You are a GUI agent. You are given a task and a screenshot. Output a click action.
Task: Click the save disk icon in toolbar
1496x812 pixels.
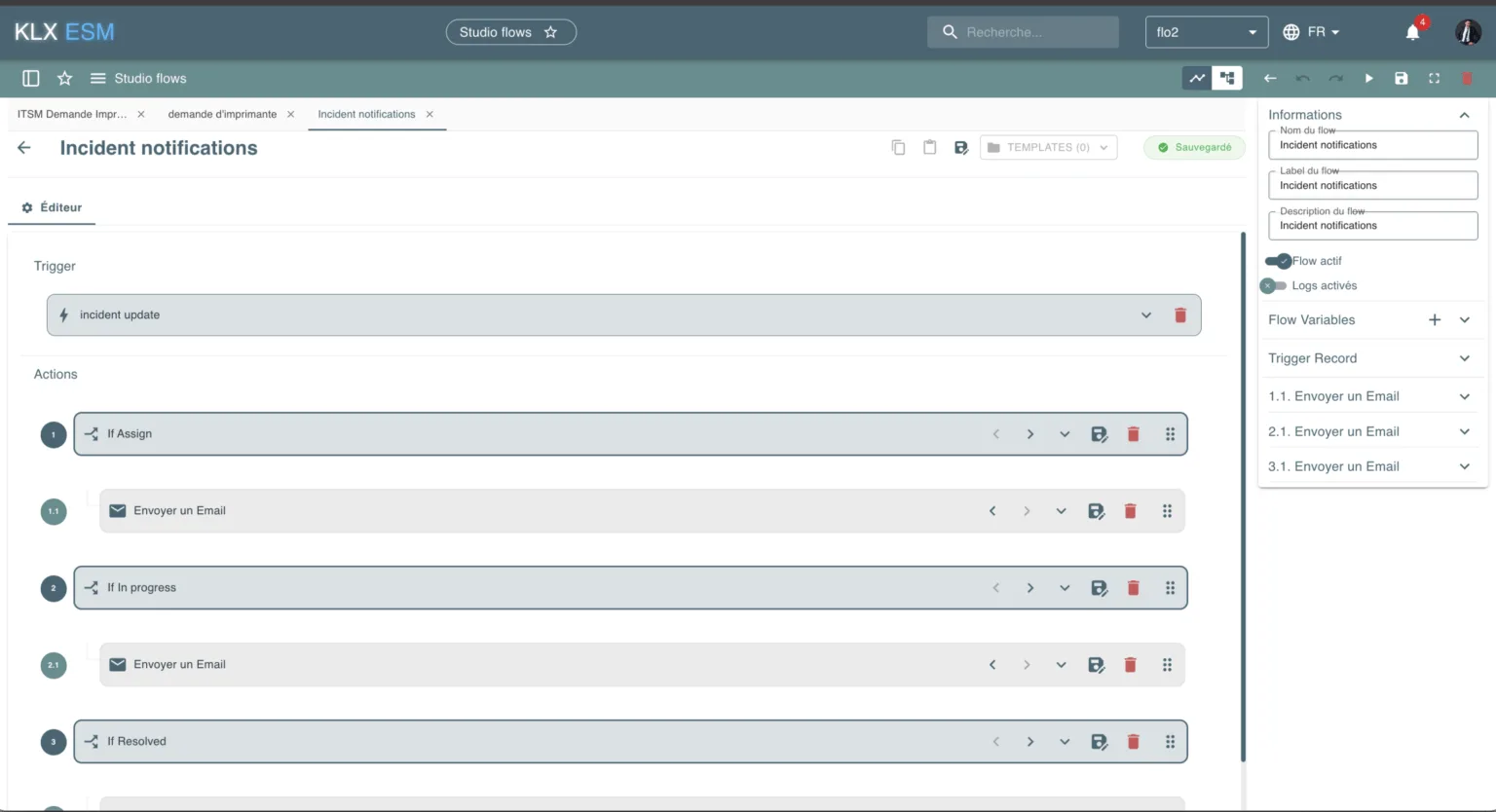(1401, 78)
